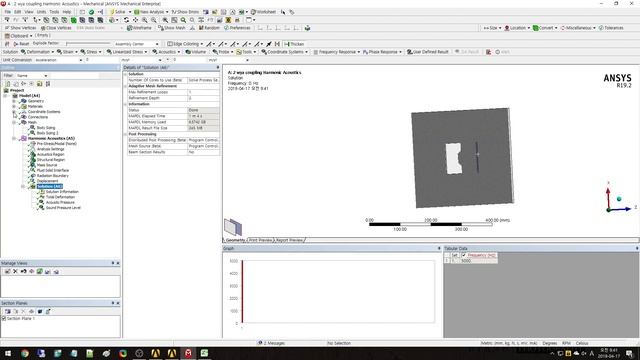Image resolution: width=640 pixels, height=360 pixels.
Task: Click the Show Errors button
Action: (x=185, y=12)
